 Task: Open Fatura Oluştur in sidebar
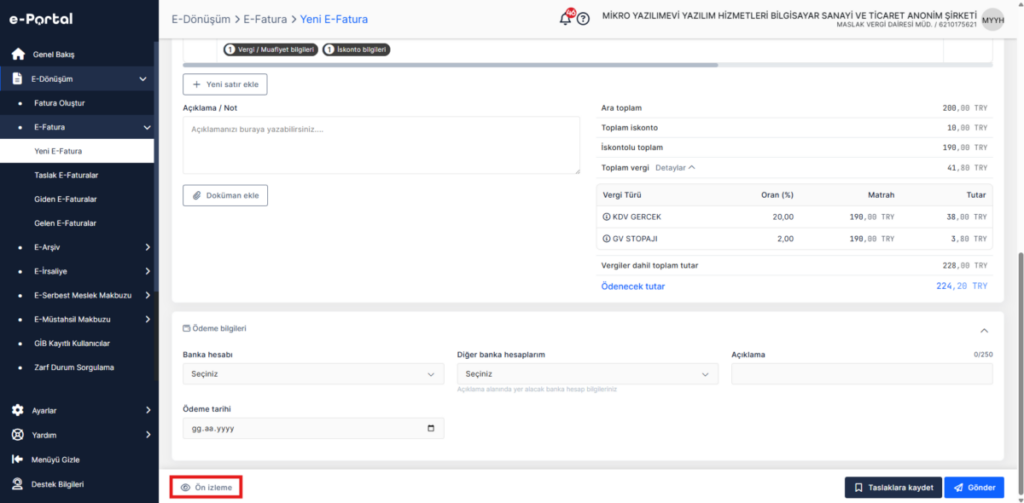[59, 103]
